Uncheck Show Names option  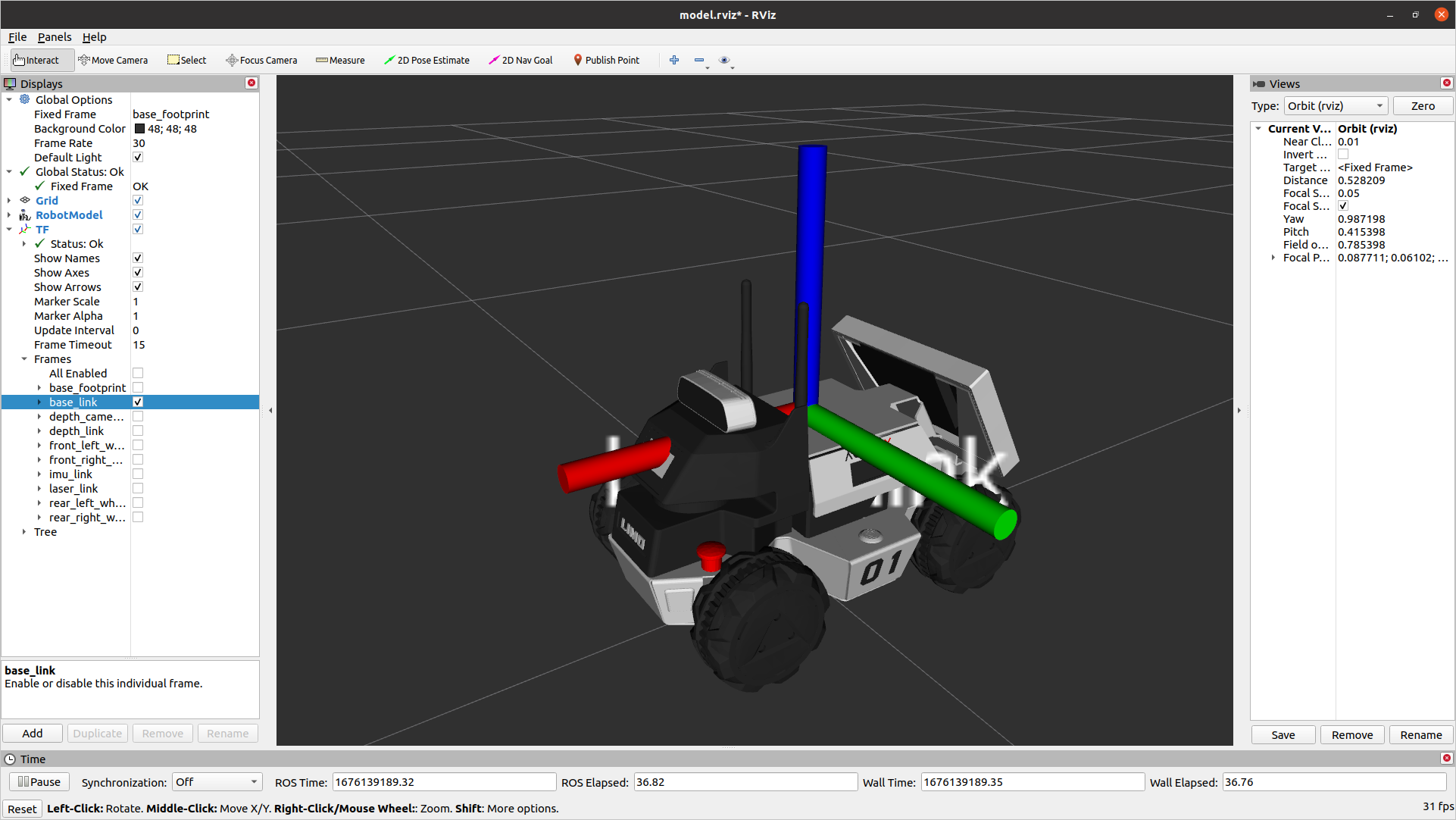pyautogui.click(x=138, y=258)
